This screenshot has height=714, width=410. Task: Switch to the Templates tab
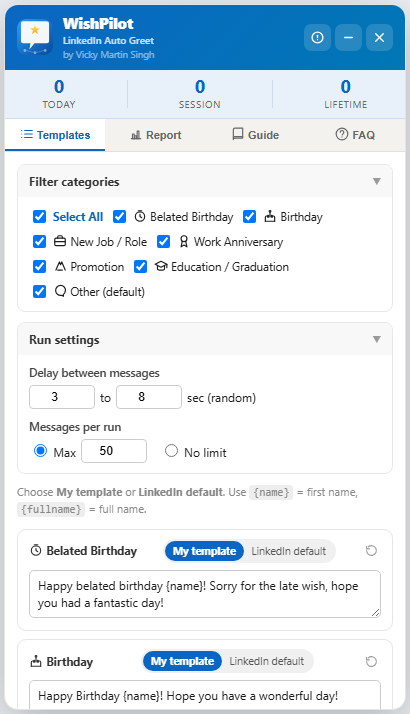coord(55,135)
